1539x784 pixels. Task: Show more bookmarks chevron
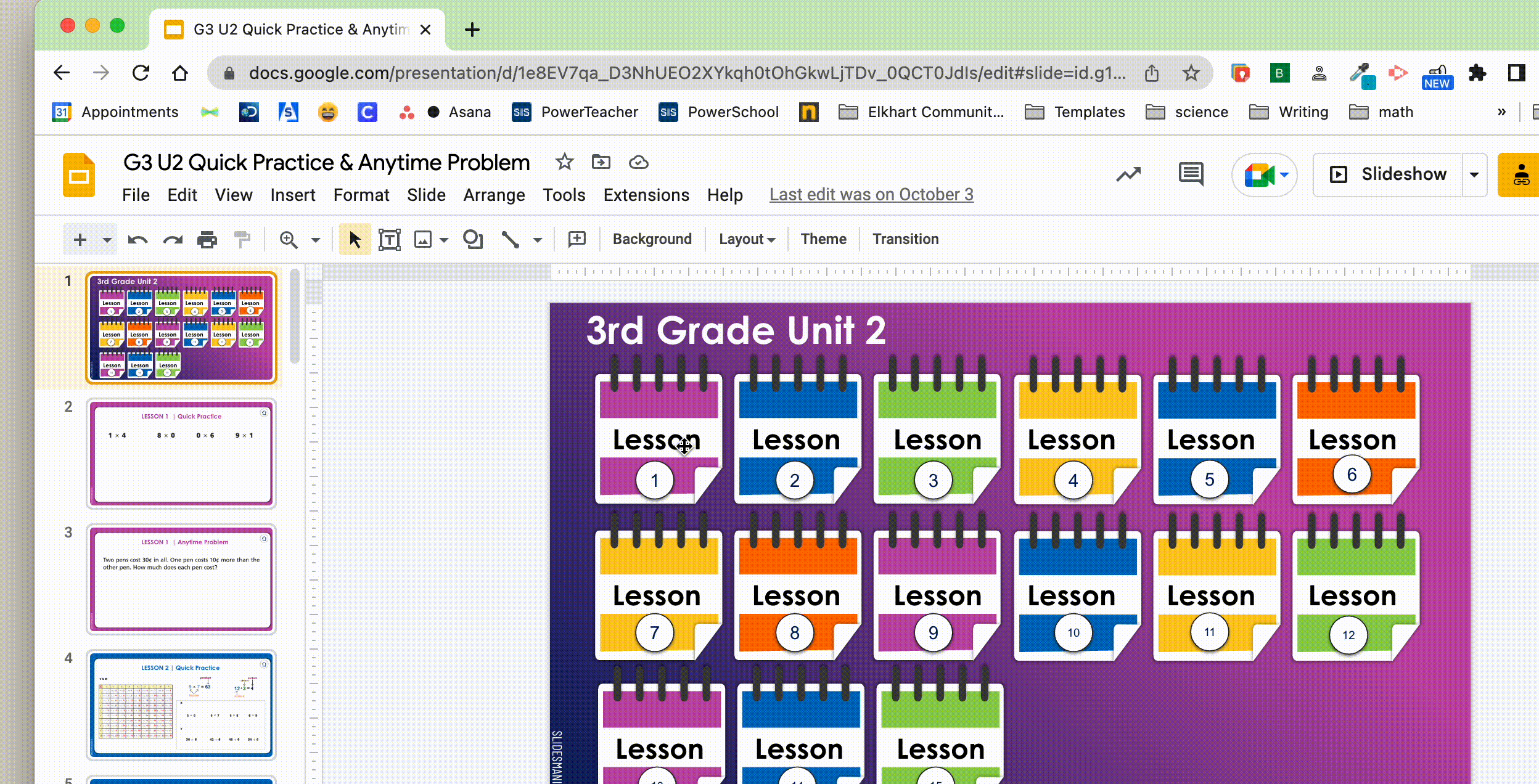pyautogui.click(x=1501, y=112)
